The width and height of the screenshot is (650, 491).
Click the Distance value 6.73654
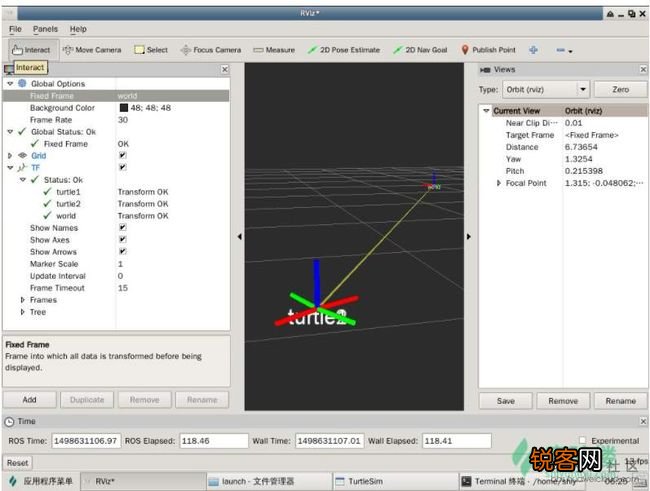(x=581, y=147)
